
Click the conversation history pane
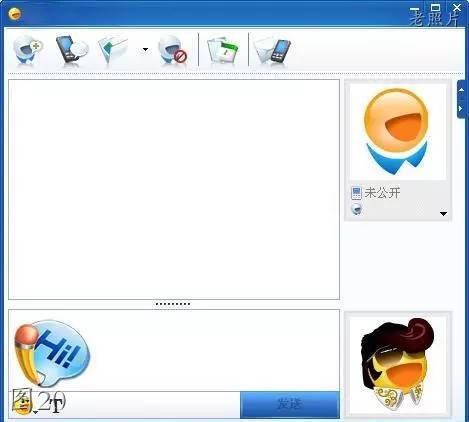[174, 189]
